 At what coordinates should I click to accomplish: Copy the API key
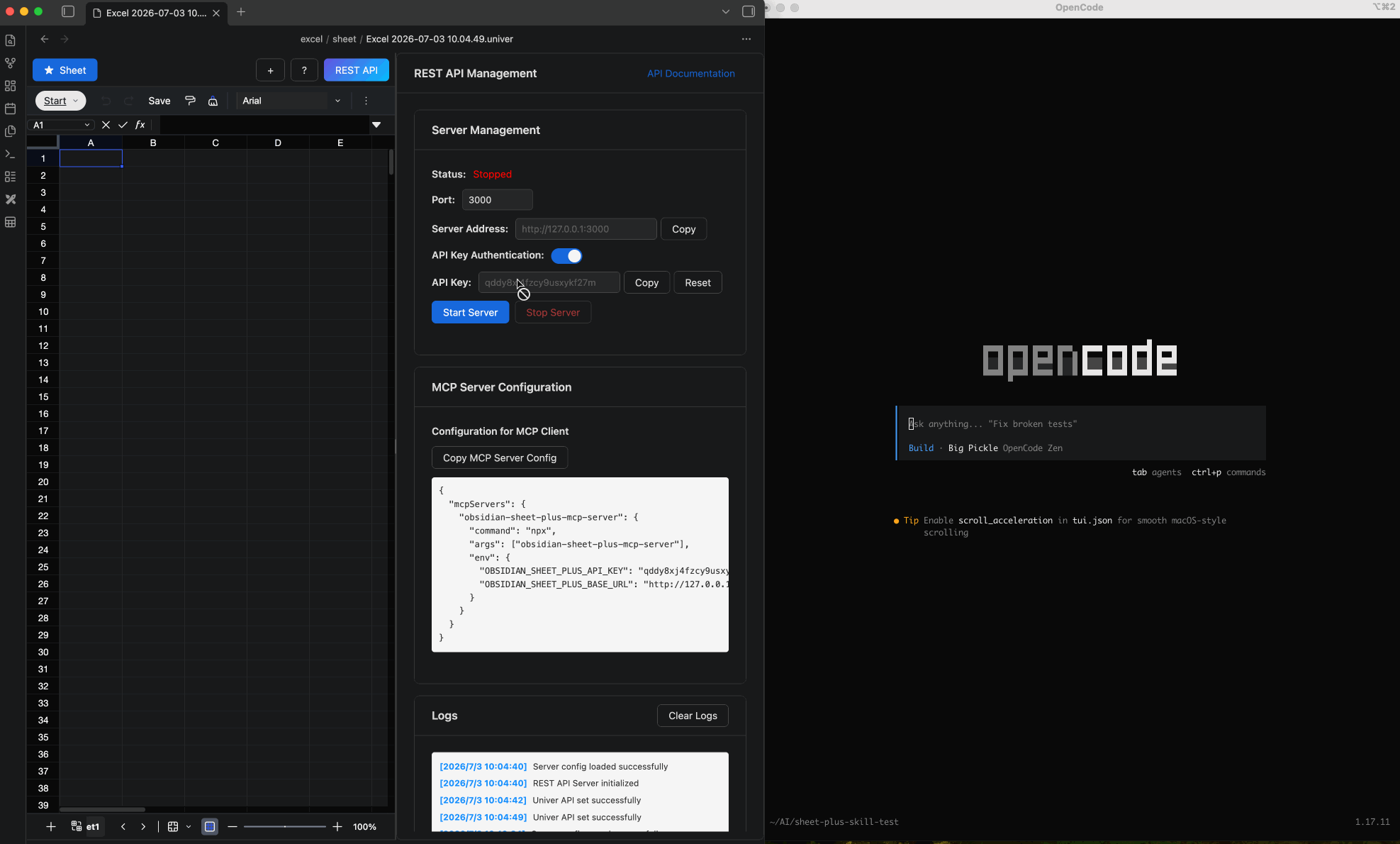point(646,282)
